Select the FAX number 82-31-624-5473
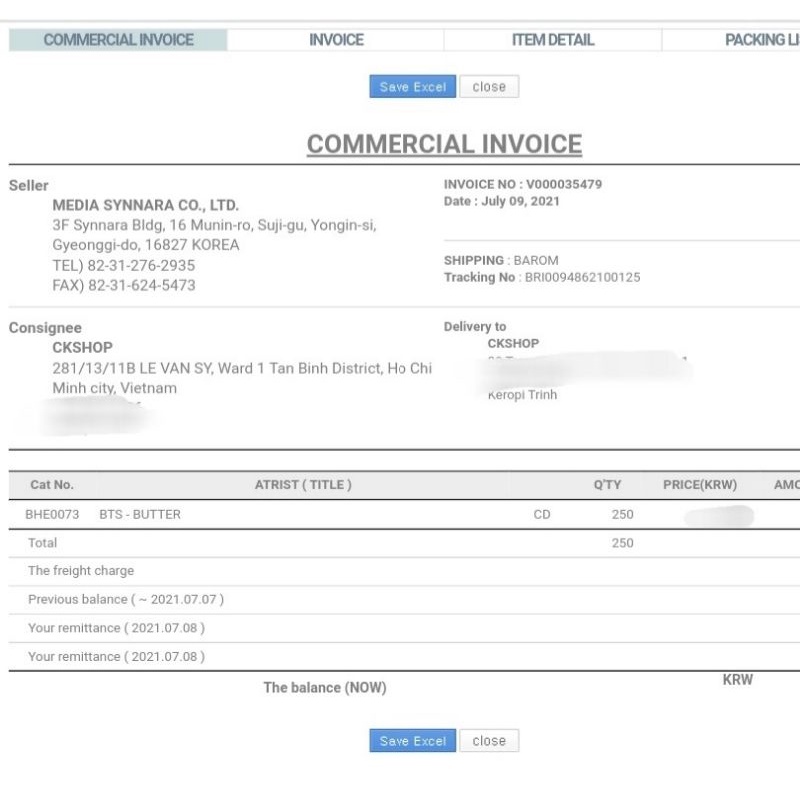This screenshot has width=800, height=800. (141, 285)
